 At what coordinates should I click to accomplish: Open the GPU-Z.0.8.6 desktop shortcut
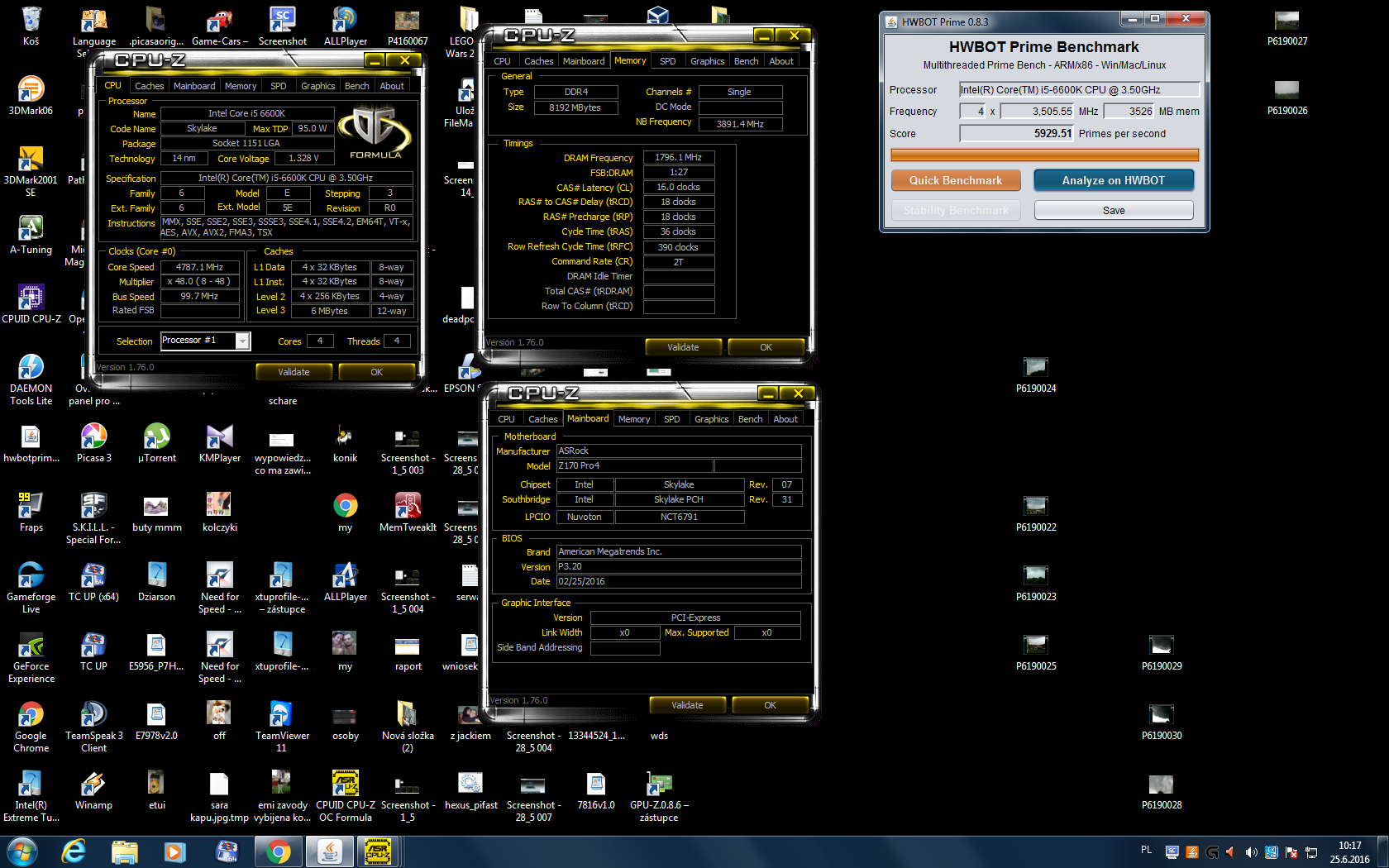(x=659, y=796)
